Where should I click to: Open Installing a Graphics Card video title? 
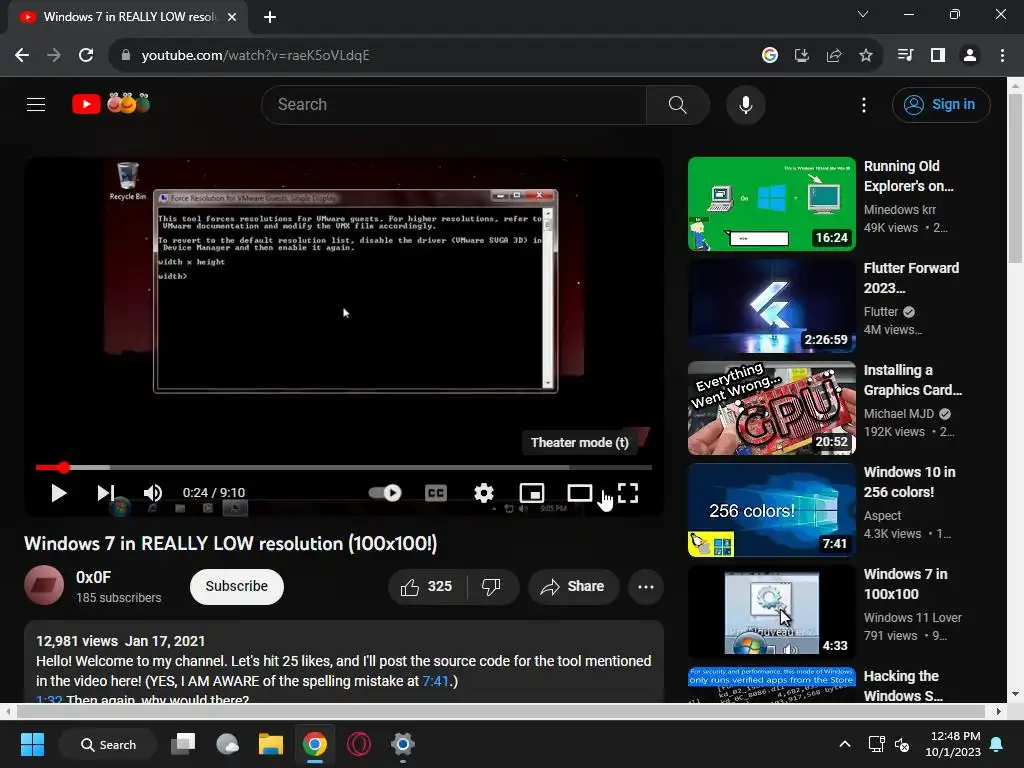912,380
